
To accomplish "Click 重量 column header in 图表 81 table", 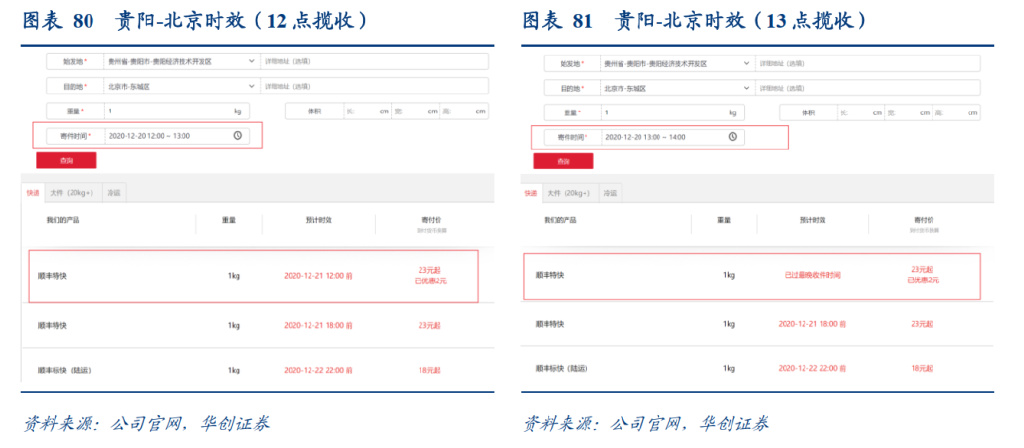I will tap(724, 220).
